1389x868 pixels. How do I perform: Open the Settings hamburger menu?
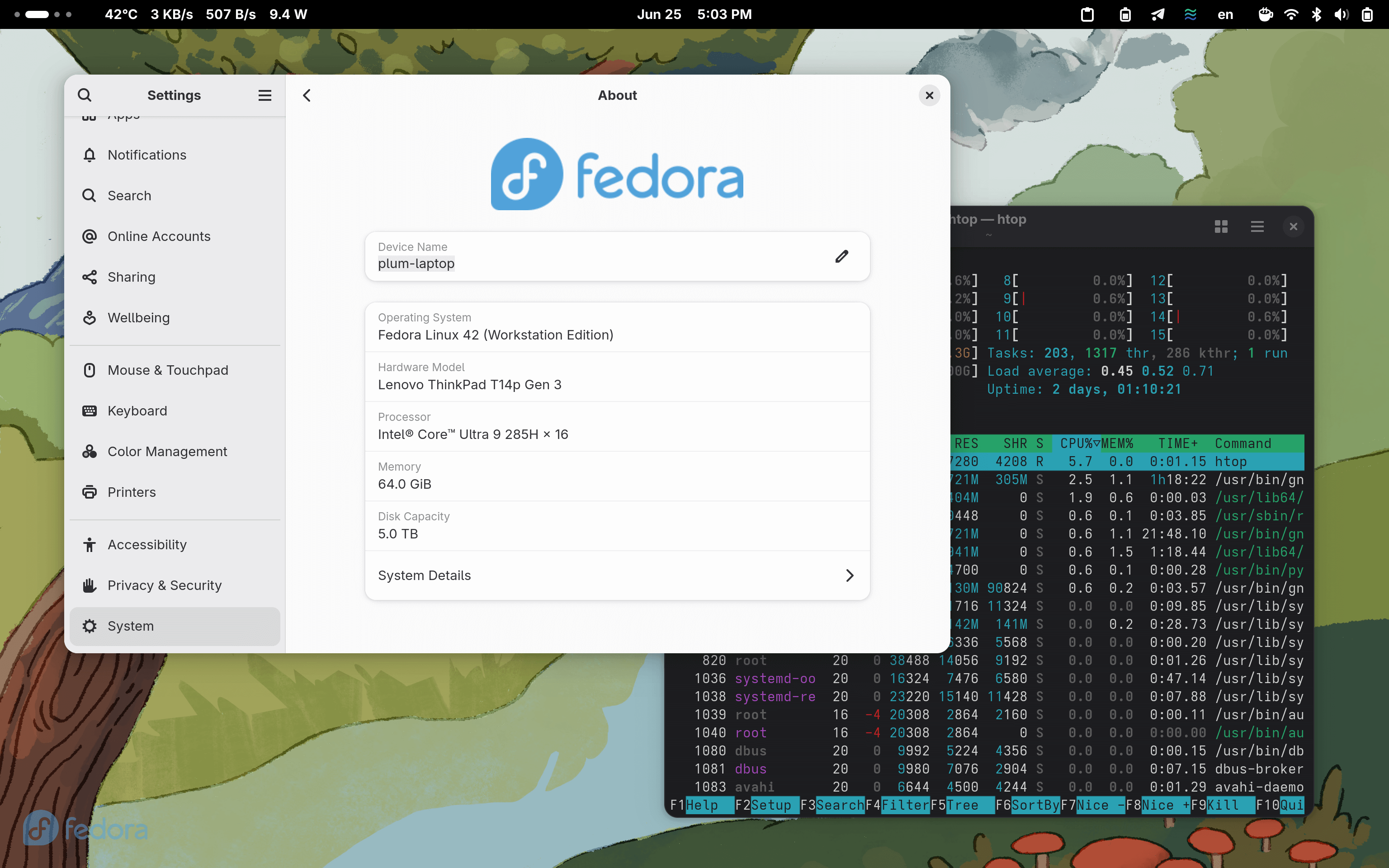[264, 95]
